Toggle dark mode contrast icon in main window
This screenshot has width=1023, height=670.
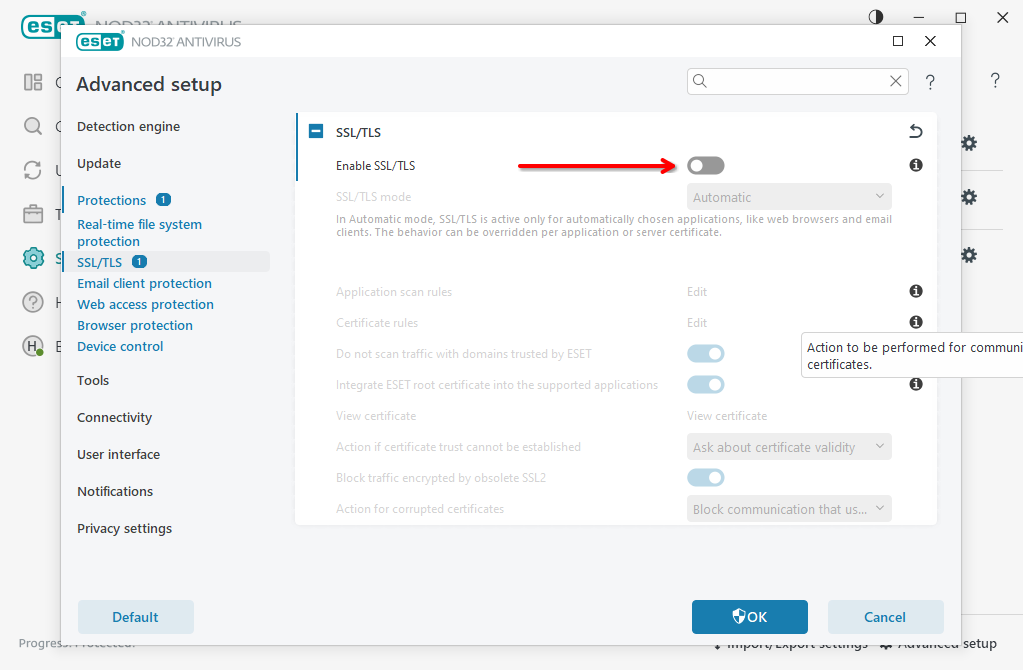tap(876, 17)
